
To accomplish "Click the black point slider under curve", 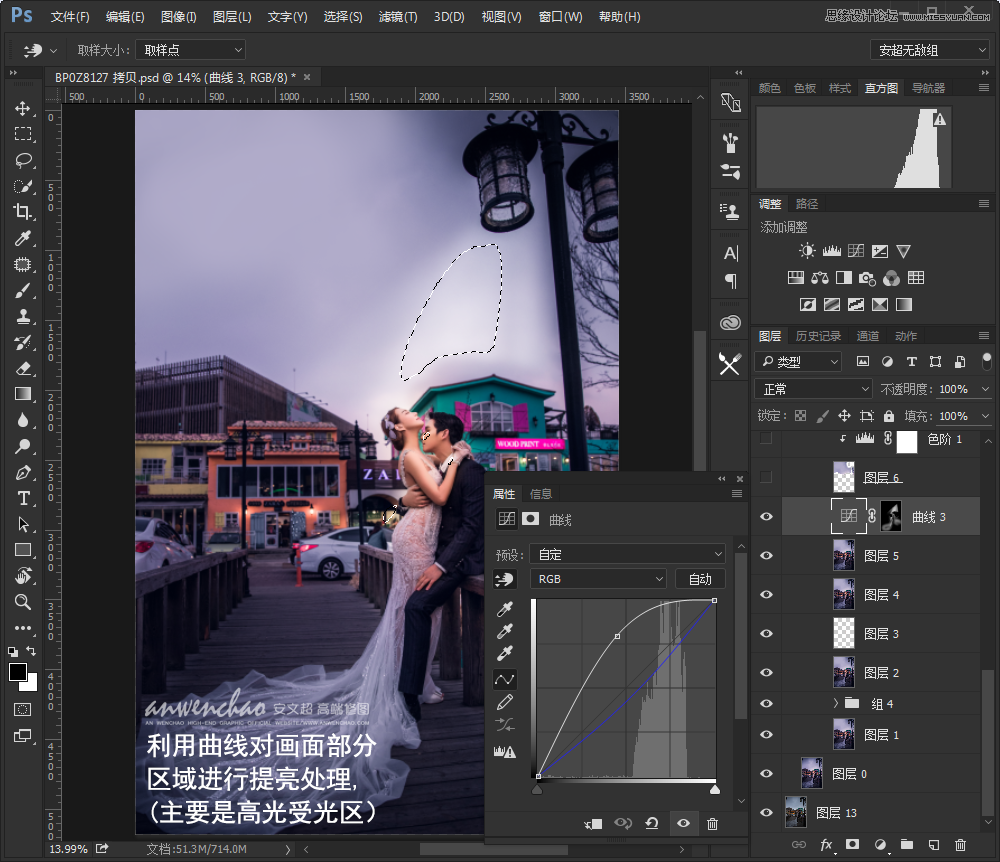I will [537, 790].
